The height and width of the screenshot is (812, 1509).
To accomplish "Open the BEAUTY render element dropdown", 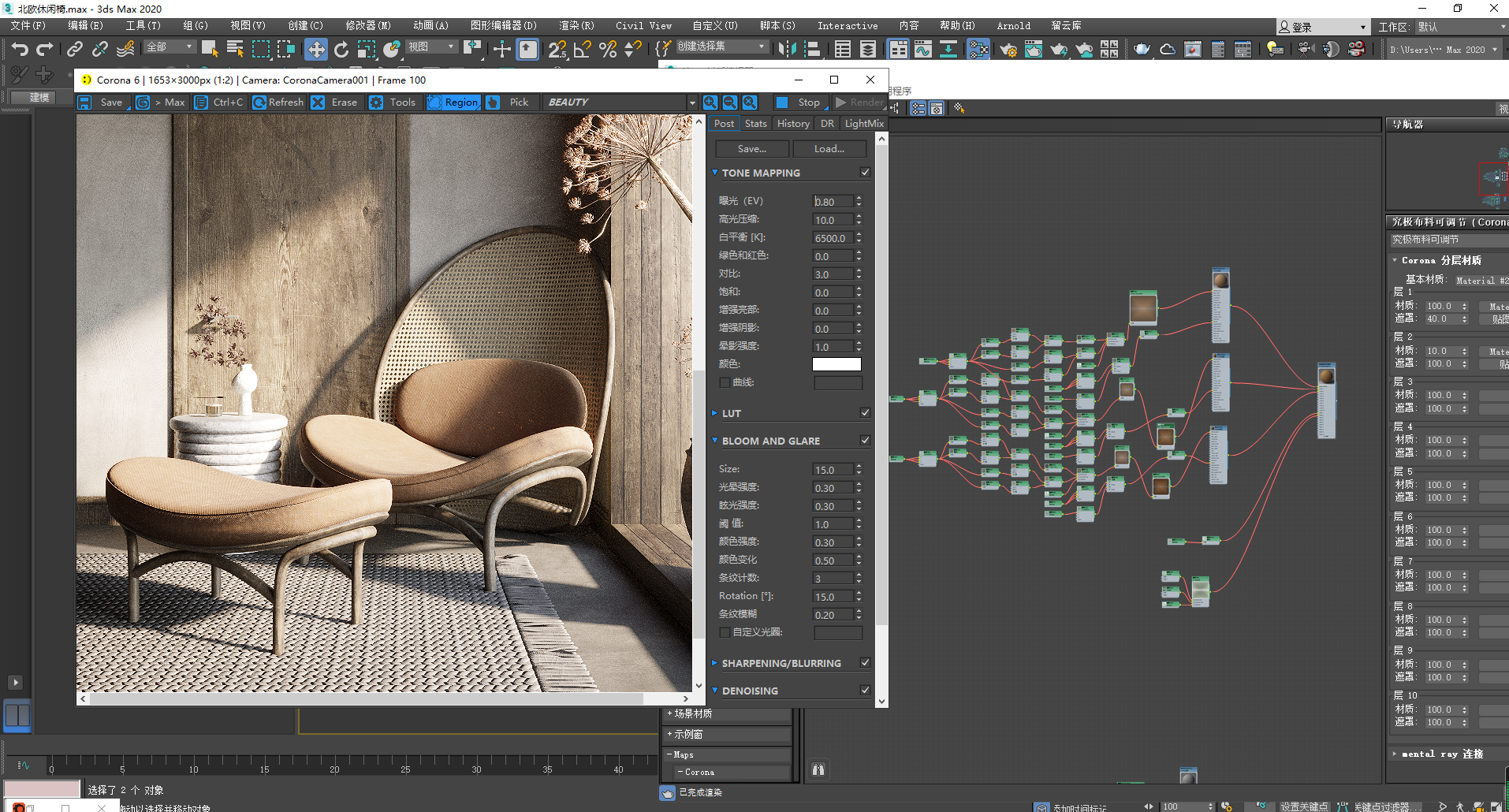I will click(691, 102).
